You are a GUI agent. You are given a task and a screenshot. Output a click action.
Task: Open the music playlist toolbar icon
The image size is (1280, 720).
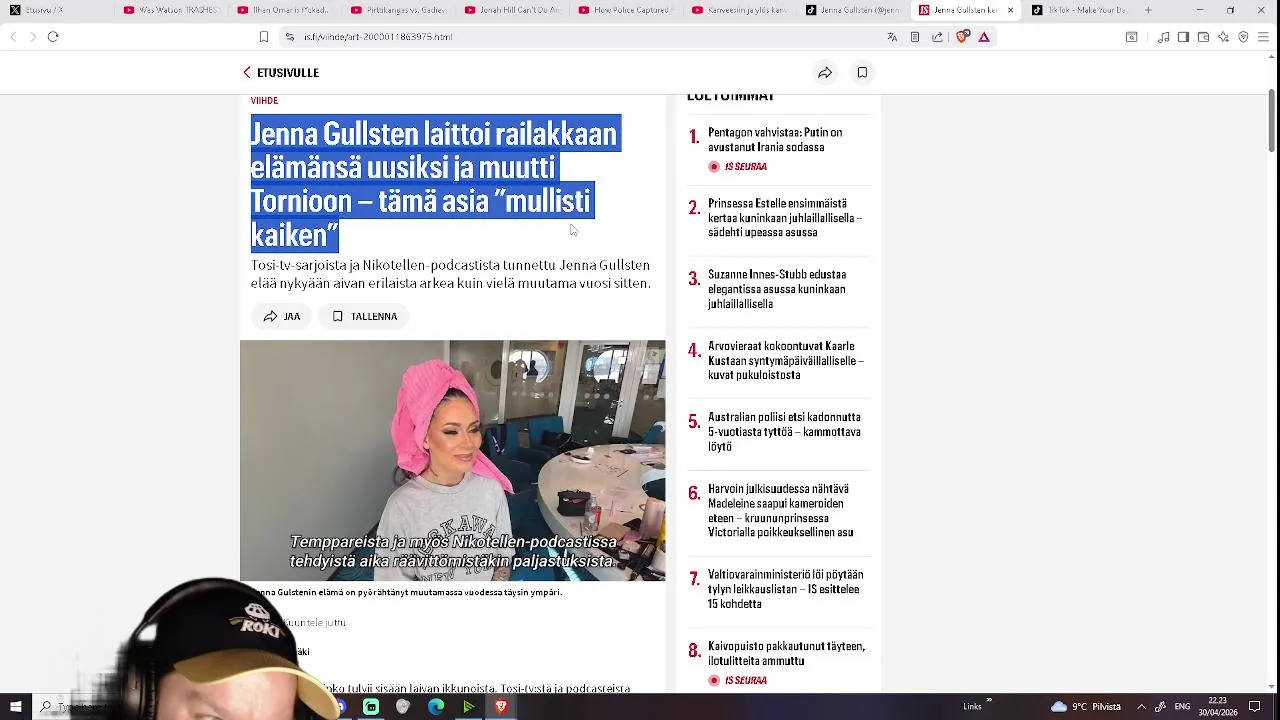(x=1164, y=37)
